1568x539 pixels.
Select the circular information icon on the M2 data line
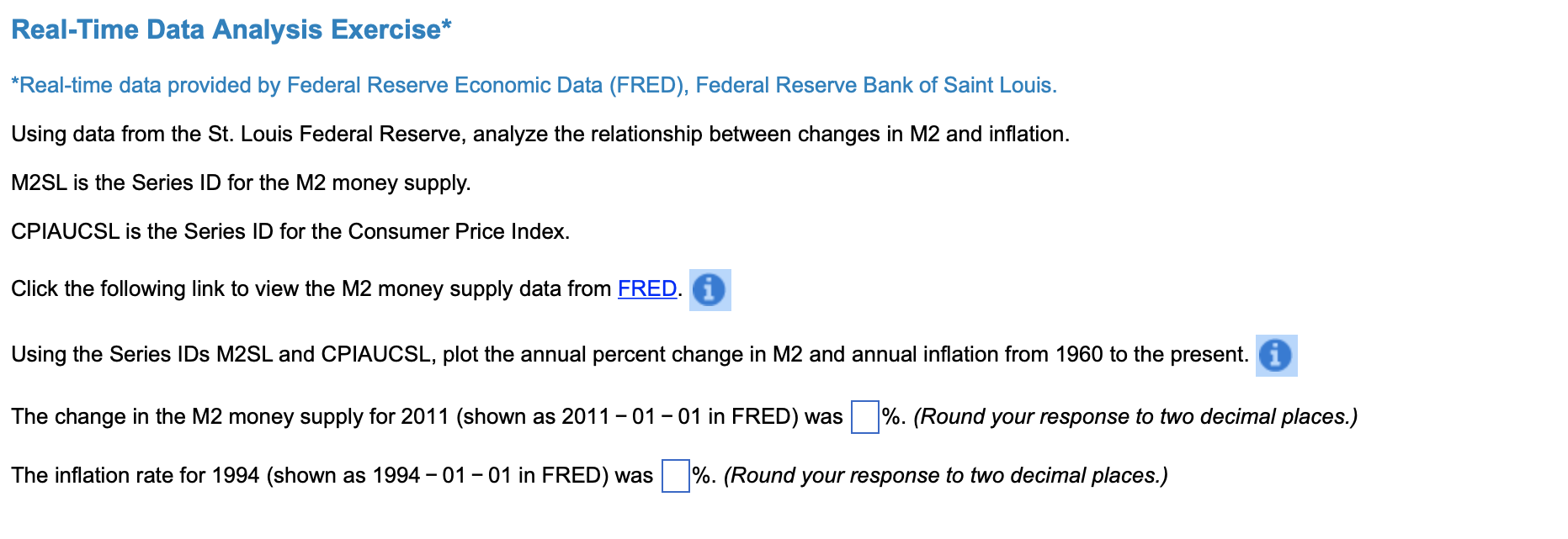(x=709, y=291)
